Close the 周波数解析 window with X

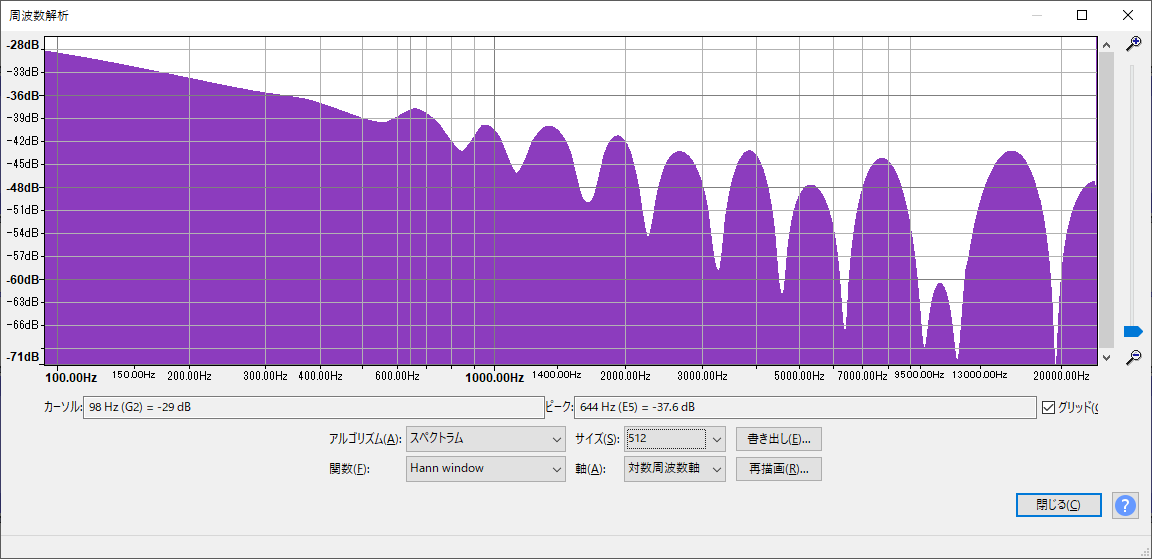coord(1127,15)
